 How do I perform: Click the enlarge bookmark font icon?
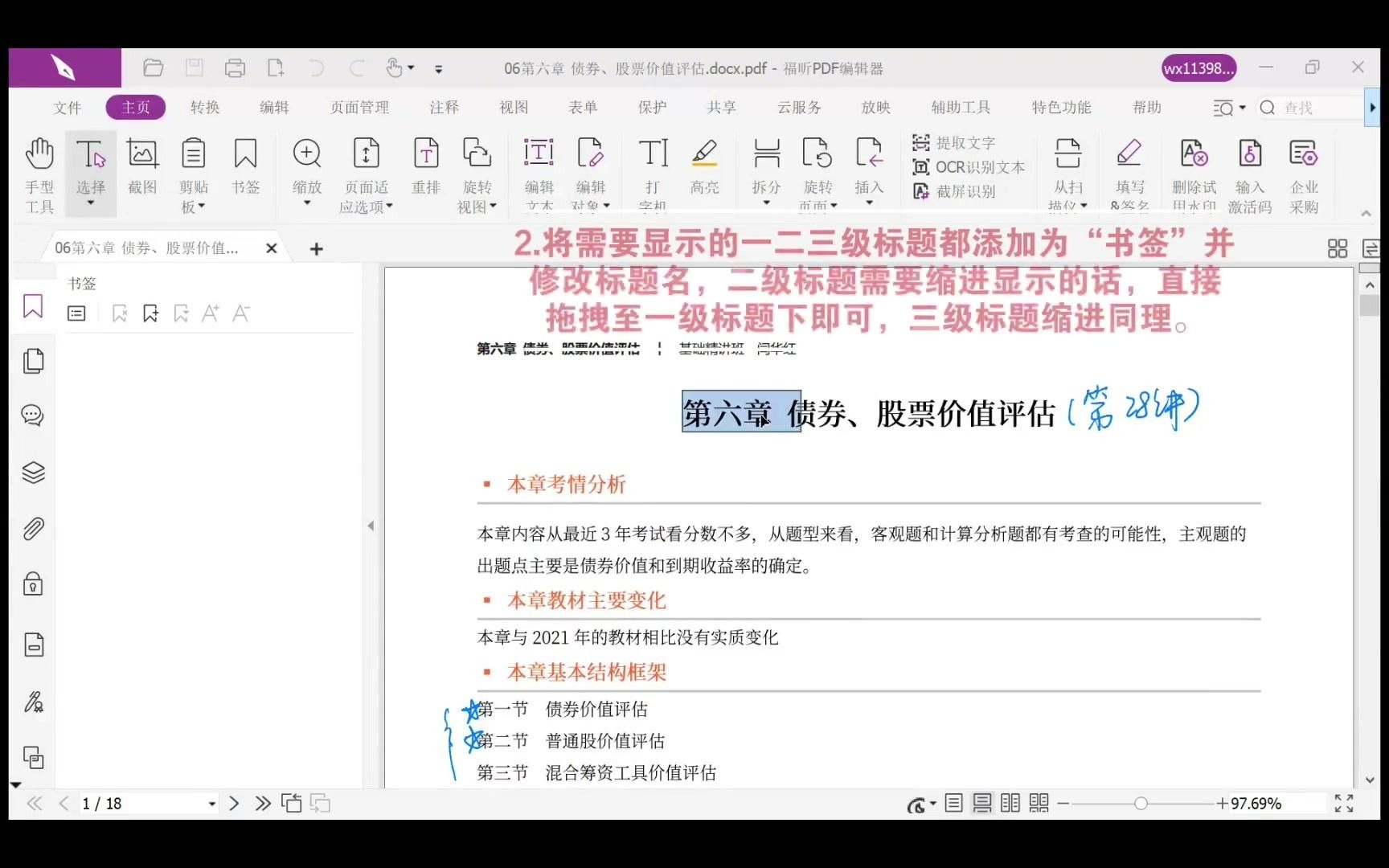coord(211,313)
